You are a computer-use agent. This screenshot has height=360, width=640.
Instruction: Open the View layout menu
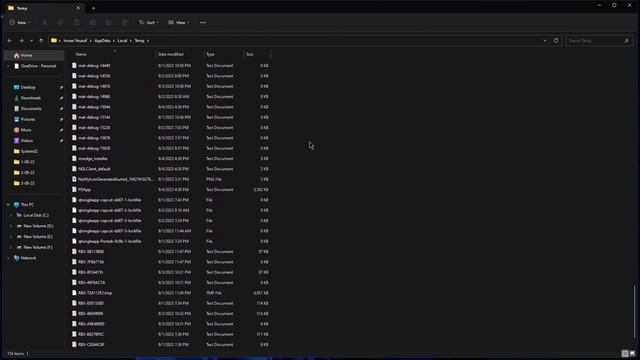pyautogui.click(x=178, y=22)
